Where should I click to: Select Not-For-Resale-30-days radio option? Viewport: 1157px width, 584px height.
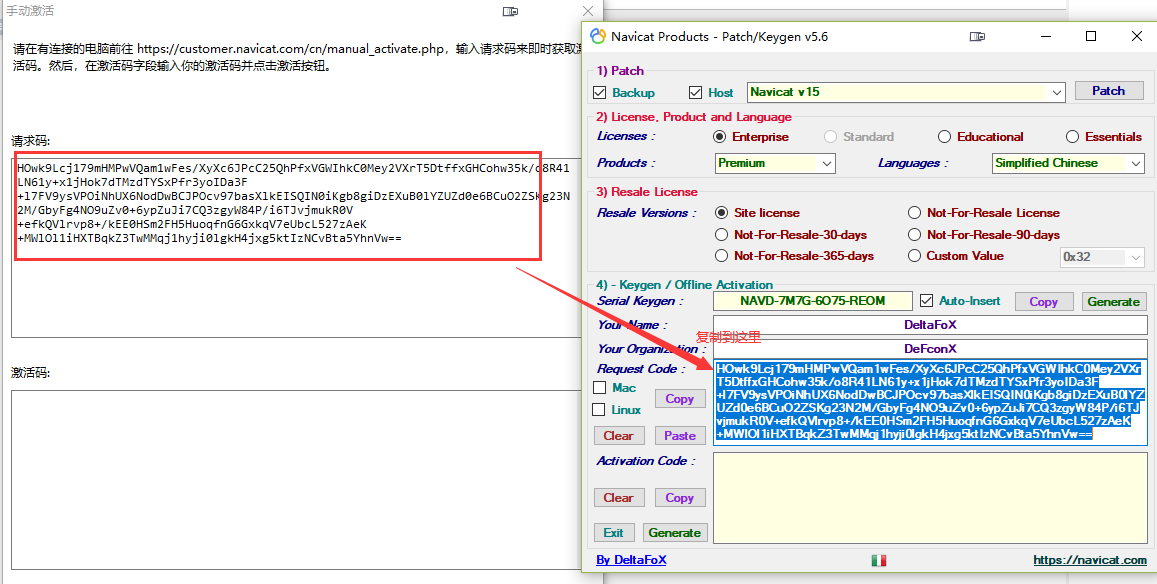coord(721,235)
